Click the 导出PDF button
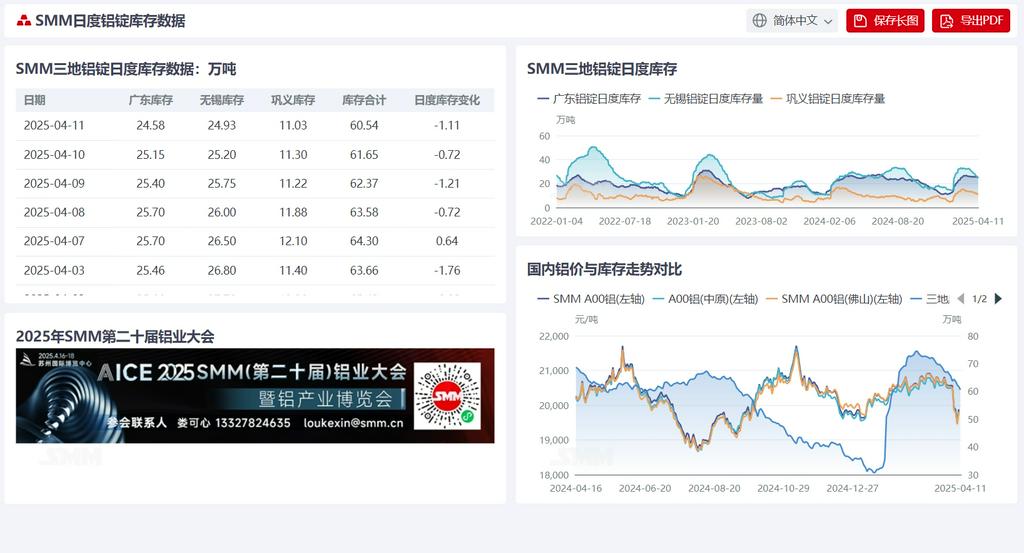This screenshot has width=1024, height=553. tap(971, 21)
